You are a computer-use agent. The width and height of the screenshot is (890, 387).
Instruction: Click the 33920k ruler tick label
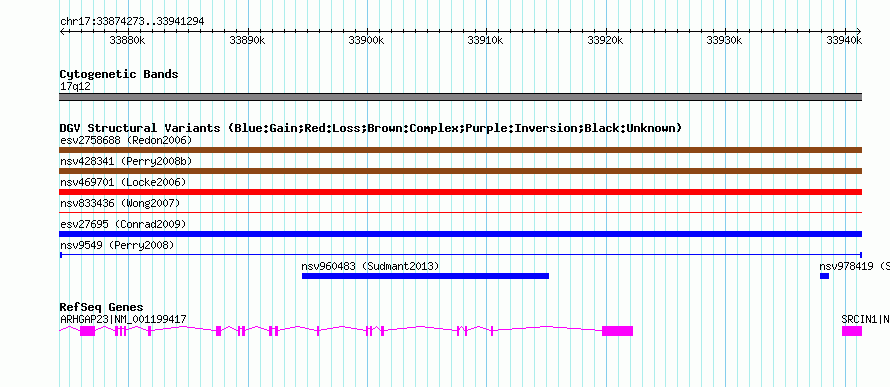click(605, 40)
